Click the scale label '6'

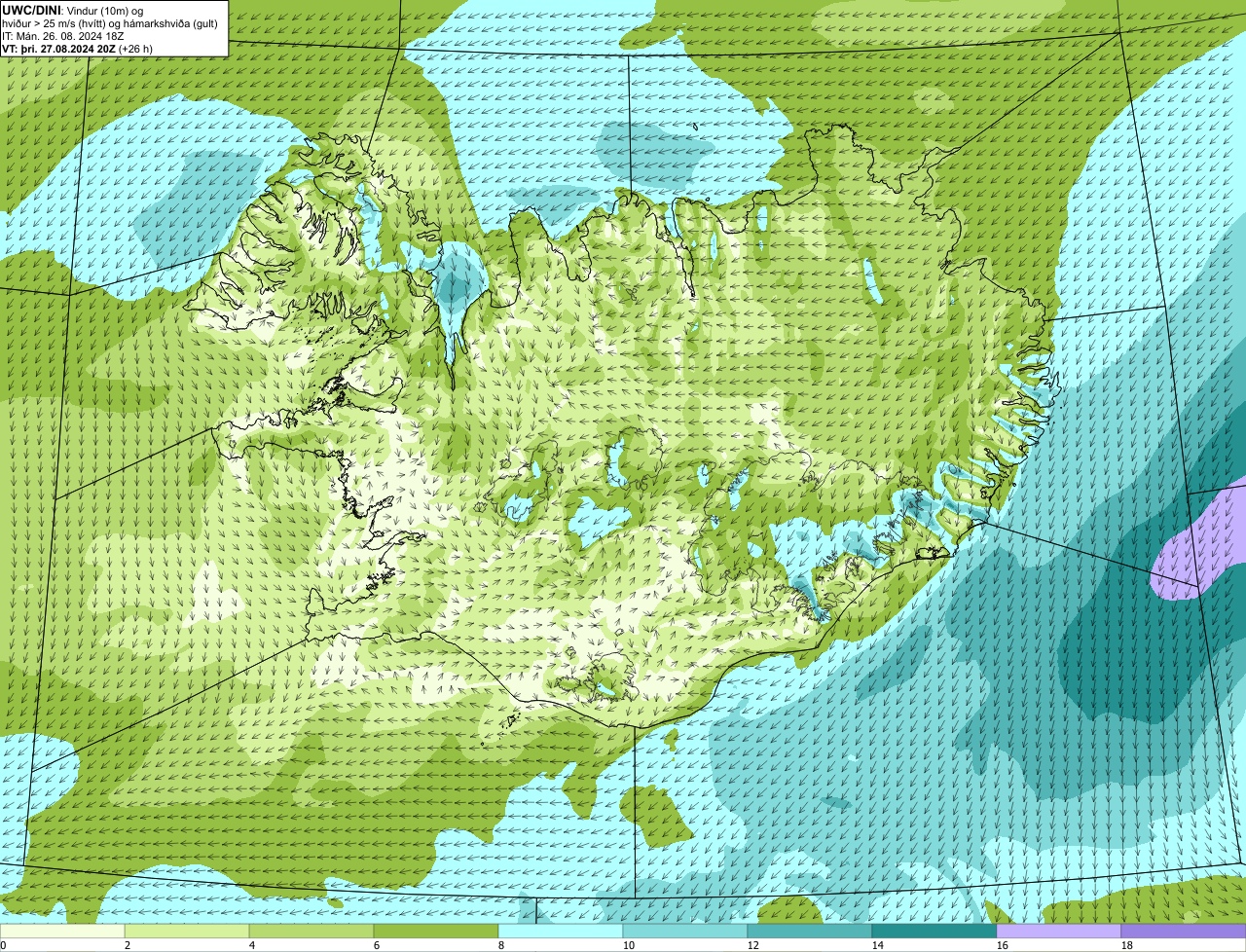377,945
